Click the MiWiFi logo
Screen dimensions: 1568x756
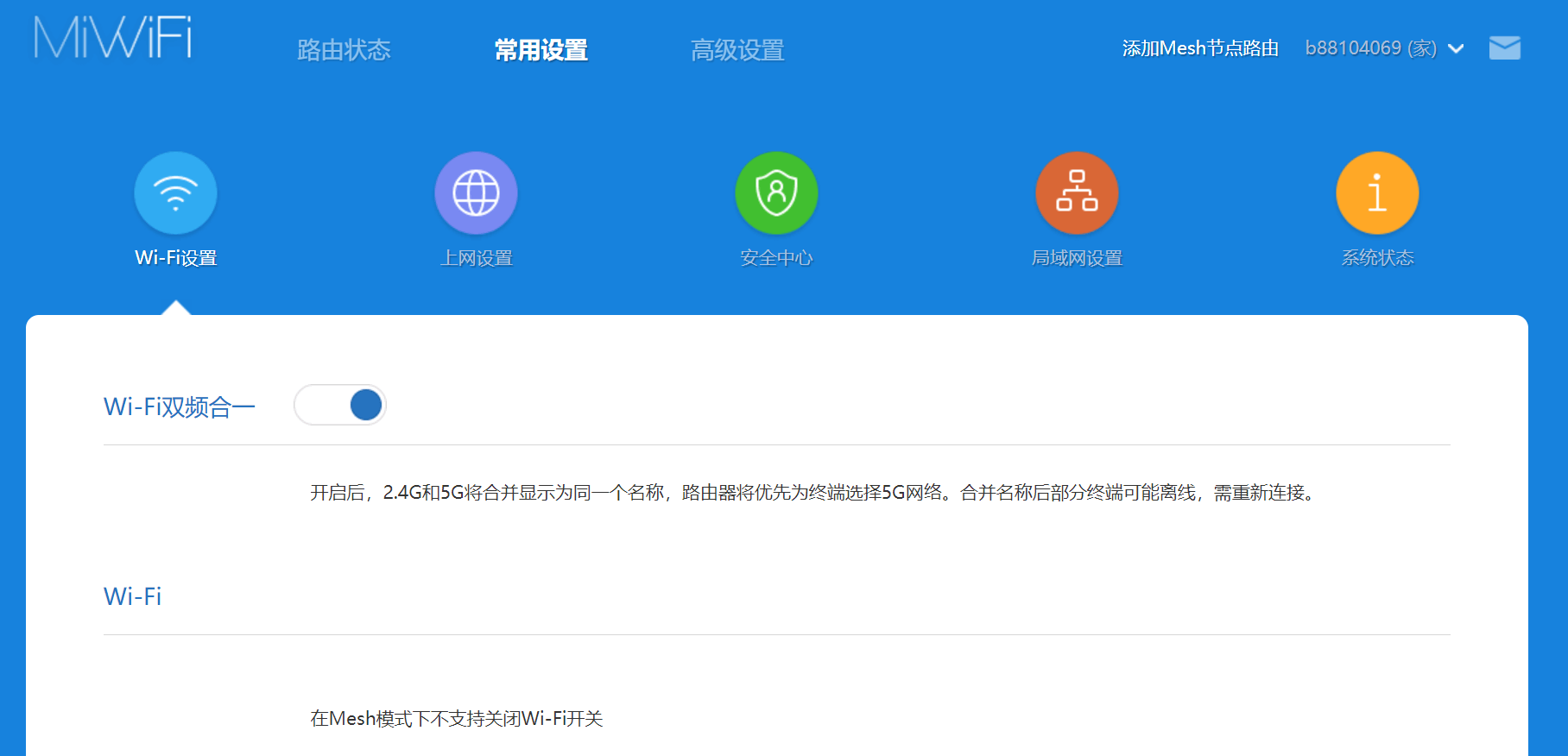click(x=113, y=38)
